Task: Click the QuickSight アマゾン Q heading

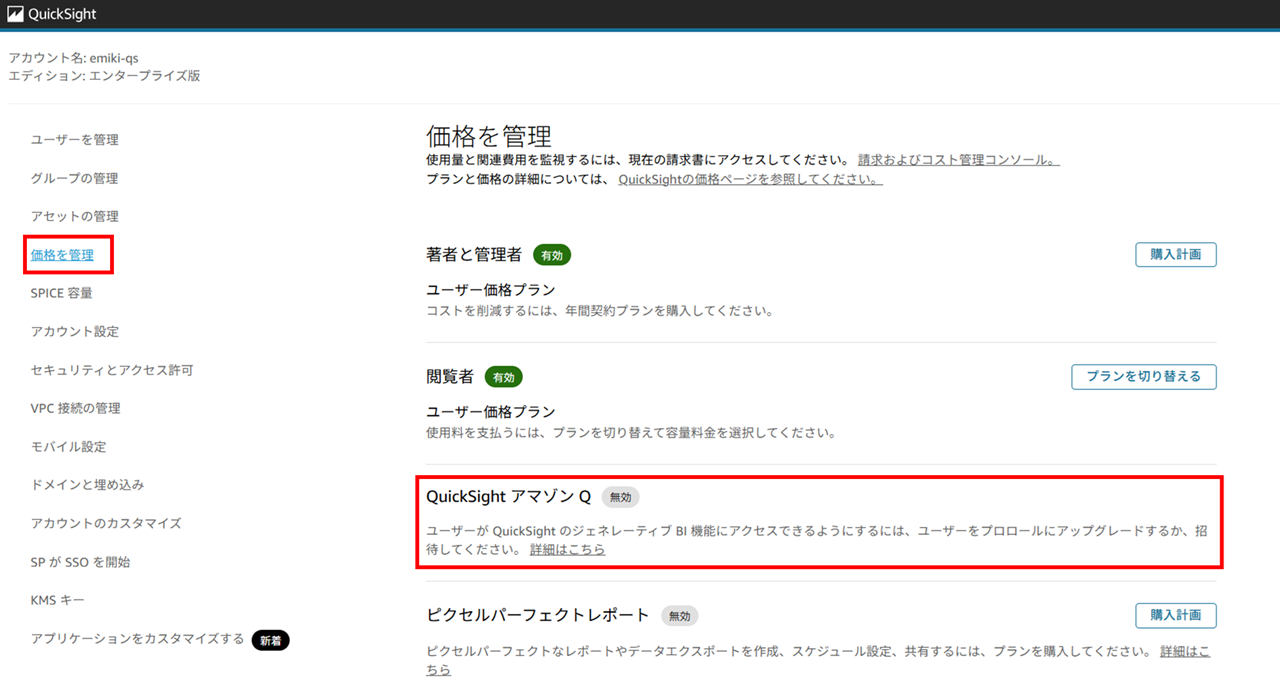Action: pos(509,497)
